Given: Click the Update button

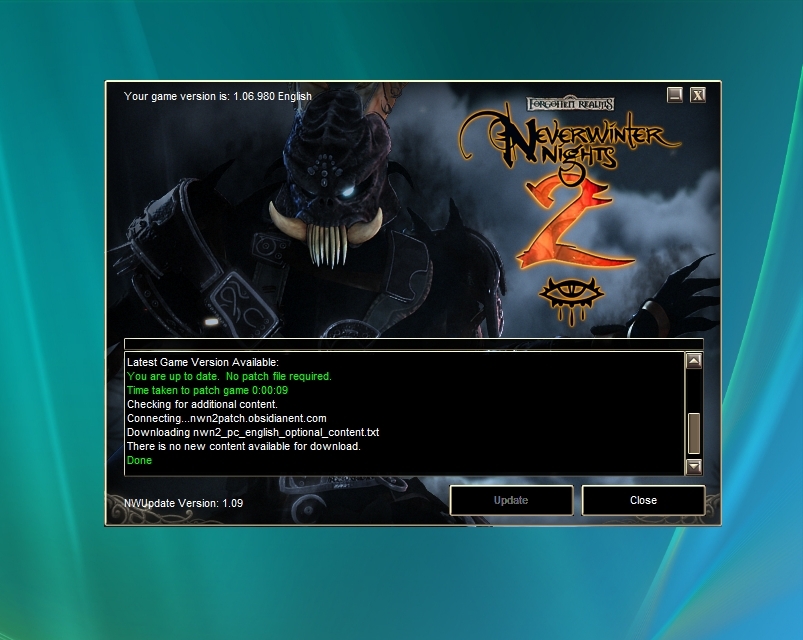Looking at the screenshot, I should (511, 500).
